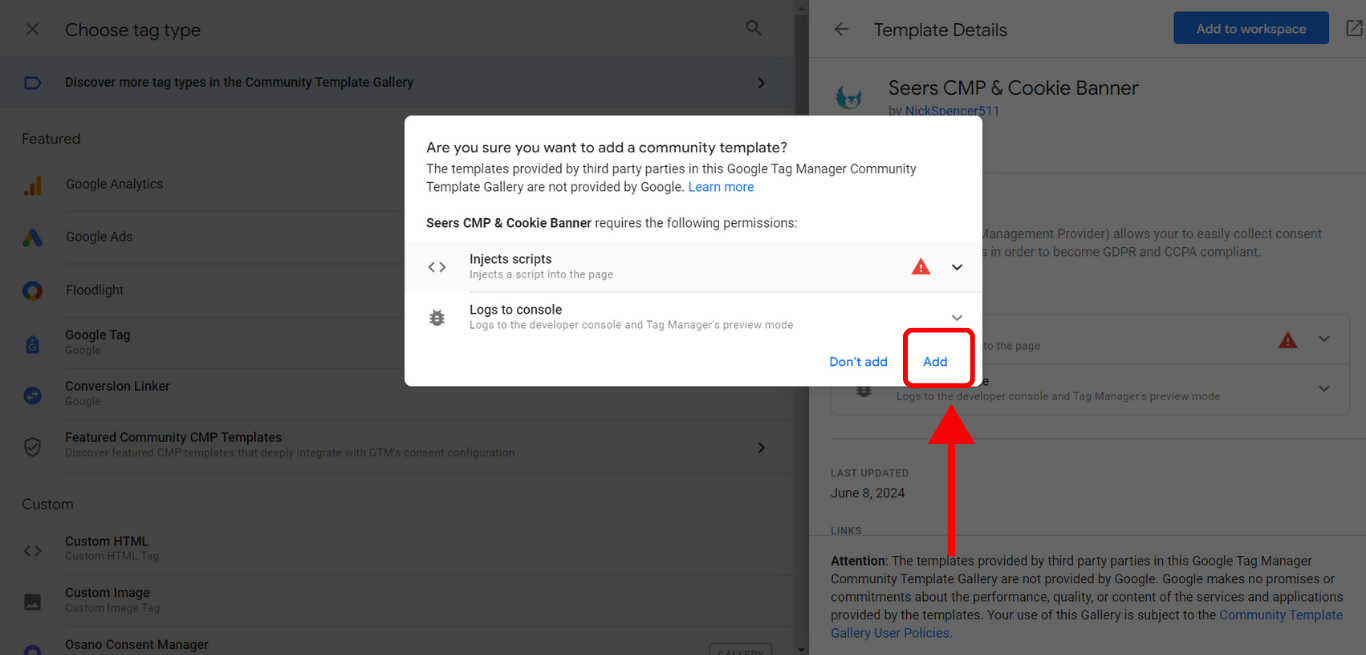Open Community Template Gallery User Policies link
Image resolution: width=1366 pixels, height=655 pixels.
point(1087,624)
